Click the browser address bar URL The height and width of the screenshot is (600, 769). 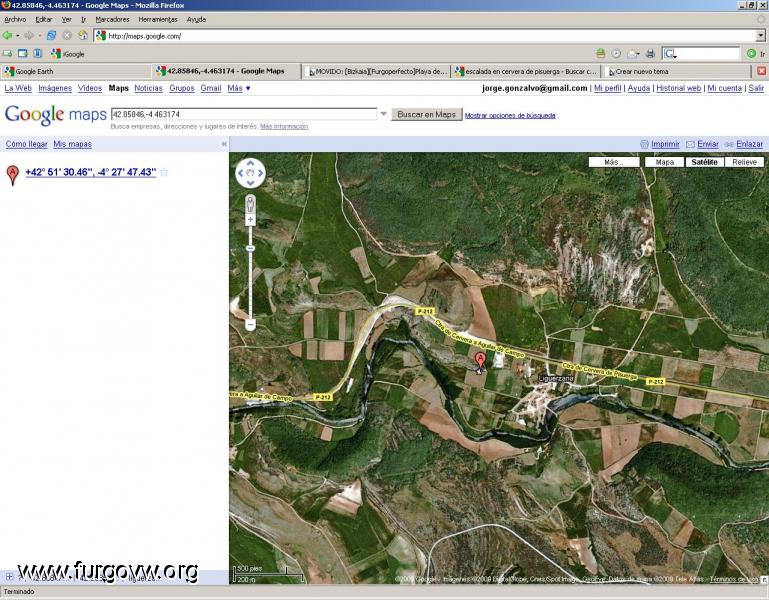click(x=426, y=36)
